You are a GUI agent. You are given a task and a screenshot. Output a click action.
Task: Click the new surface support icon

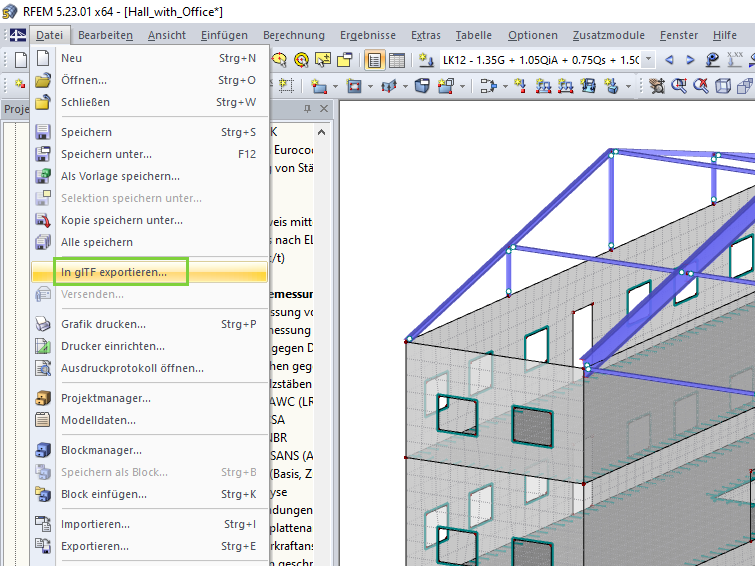[x=389, y=86]
